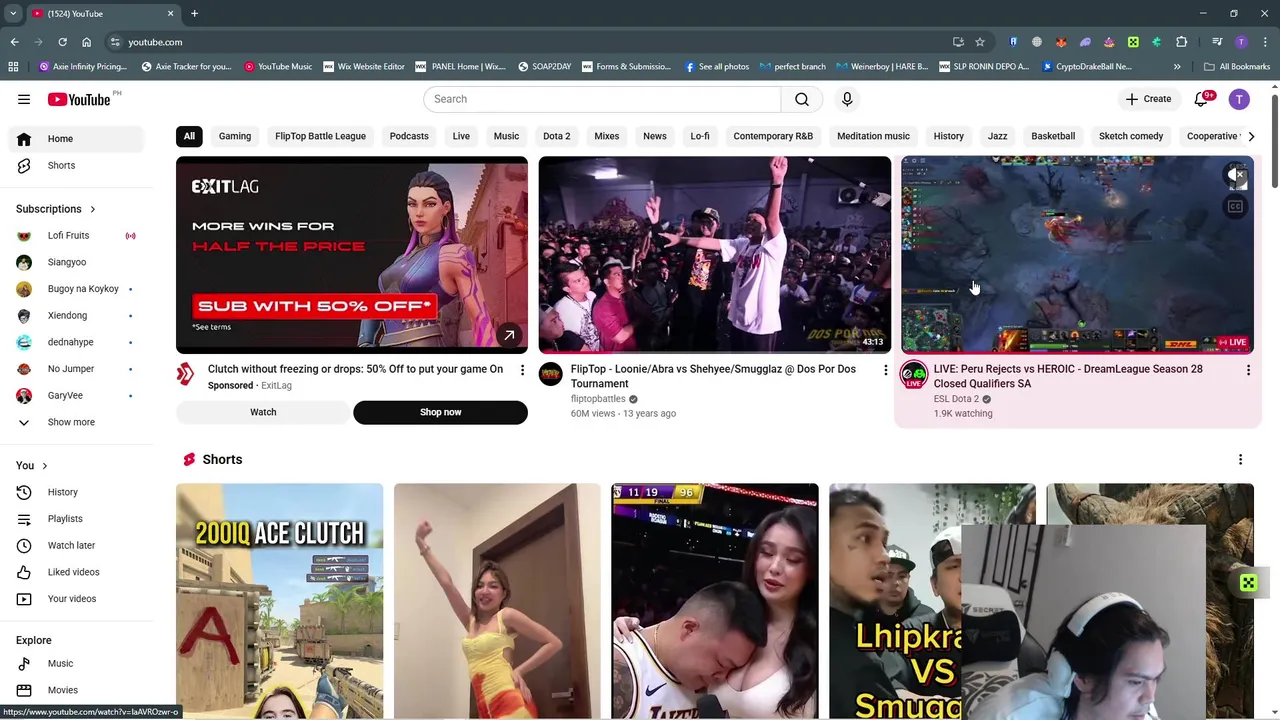This screenshot has height=720, width=1280.
Task: Open the Extensions puzzle icon
Action: 1181,42
